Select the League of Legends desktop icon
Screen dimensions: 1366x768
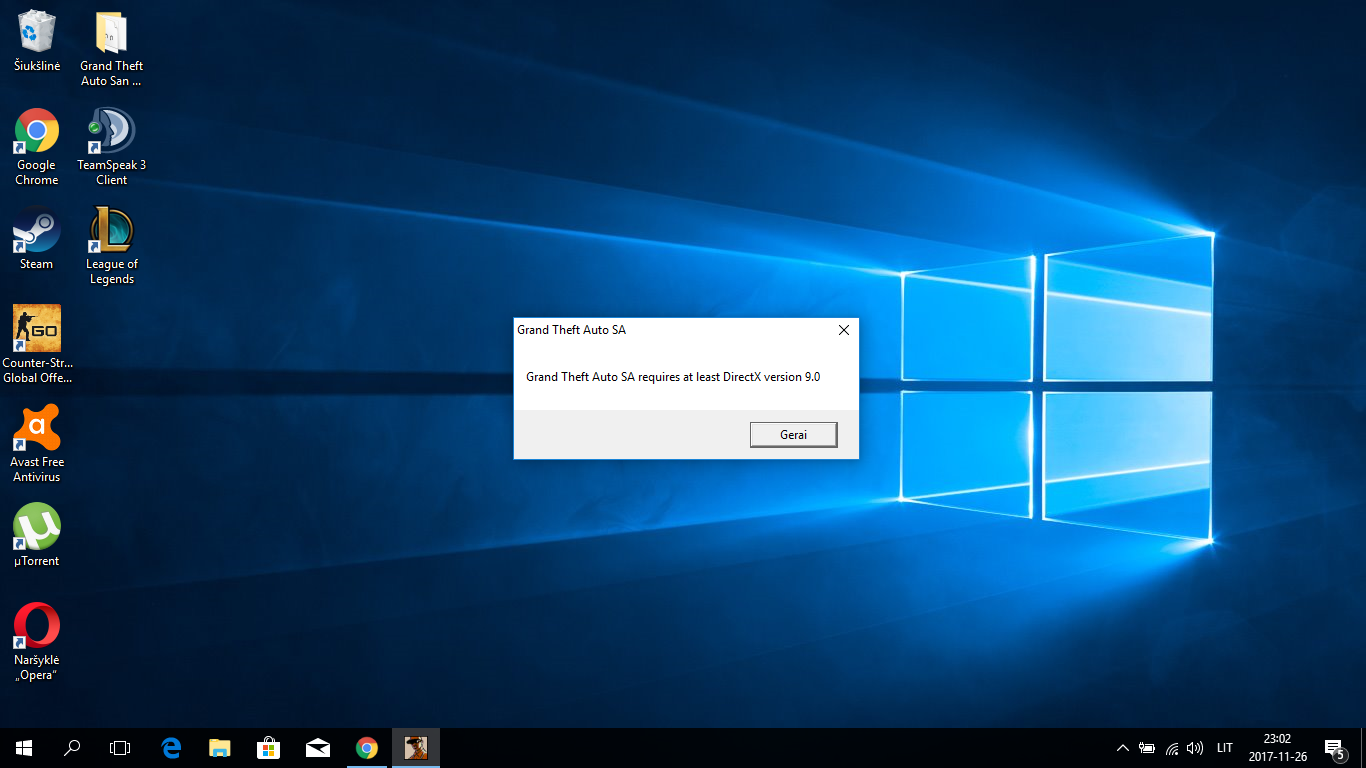coord(111,246)
